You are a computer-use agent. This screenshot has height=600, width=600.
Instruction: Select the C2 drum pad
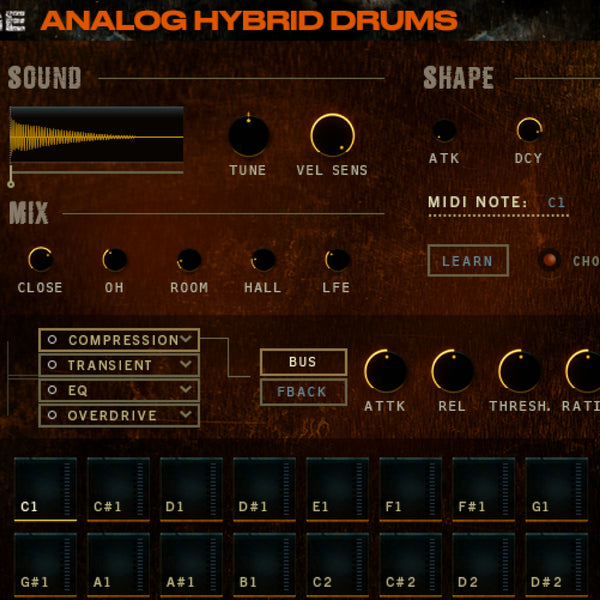coord(338,565)
